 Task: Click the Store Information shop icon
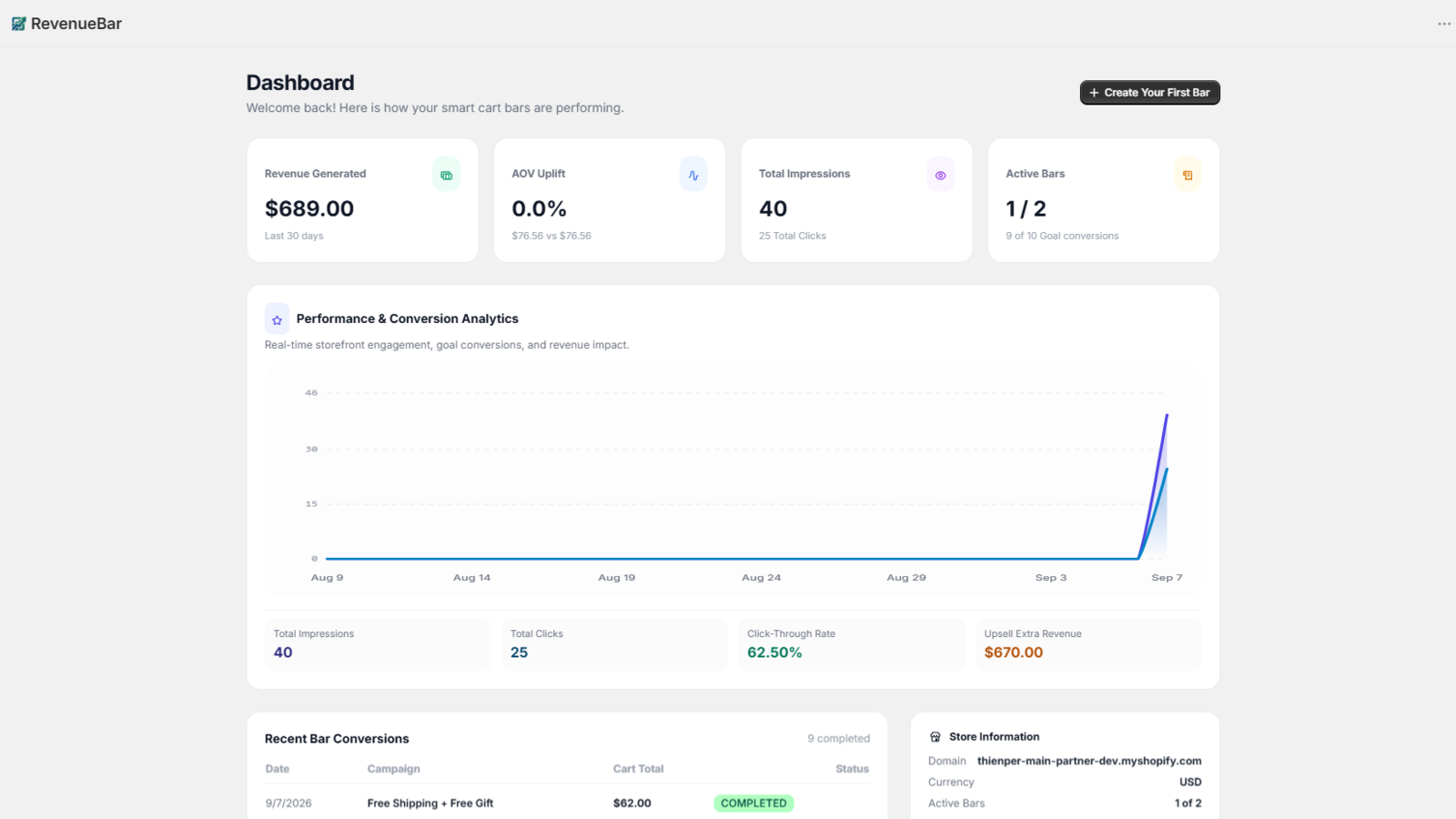(935, 737)
